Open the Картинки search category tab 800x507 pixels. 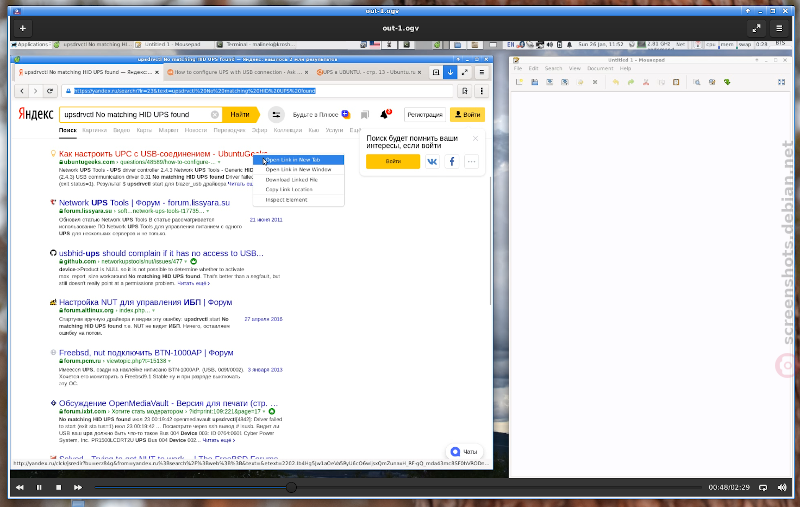[x=94, y=131]
